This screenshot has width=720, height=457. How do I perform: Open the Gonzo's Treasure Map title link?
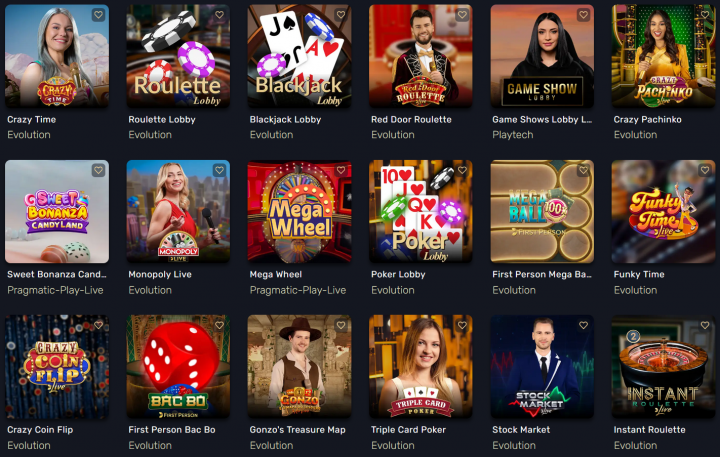tap(298, 430)
